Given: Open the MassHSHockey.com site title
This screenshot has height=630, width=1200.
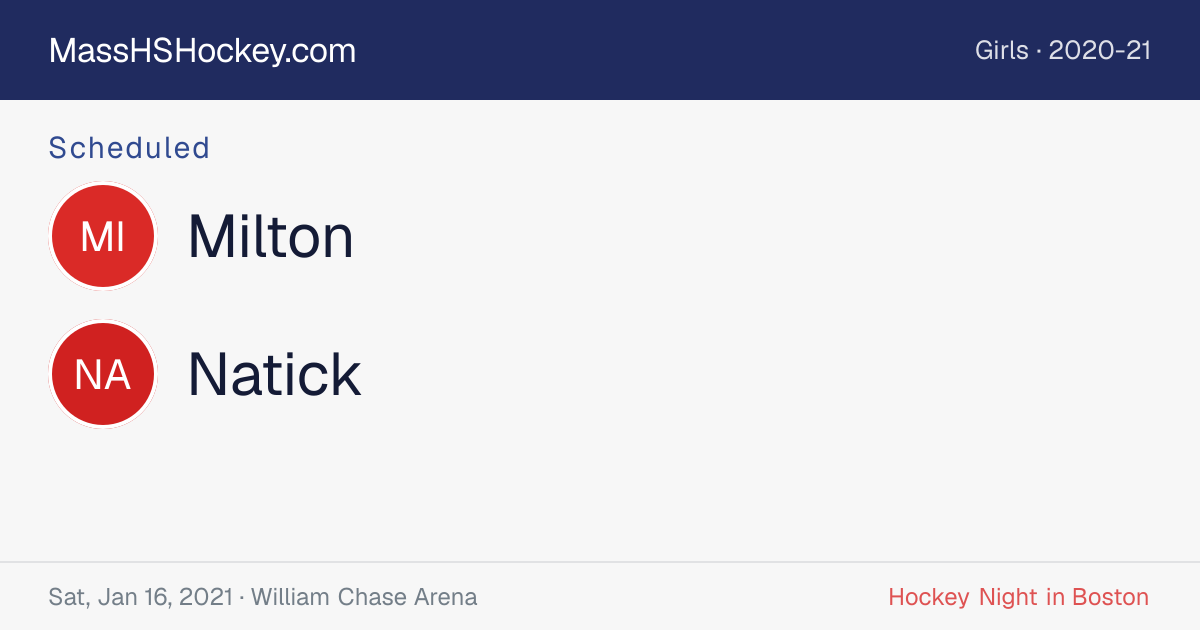Looking at the screenshot, I should [x=202, y=51].
